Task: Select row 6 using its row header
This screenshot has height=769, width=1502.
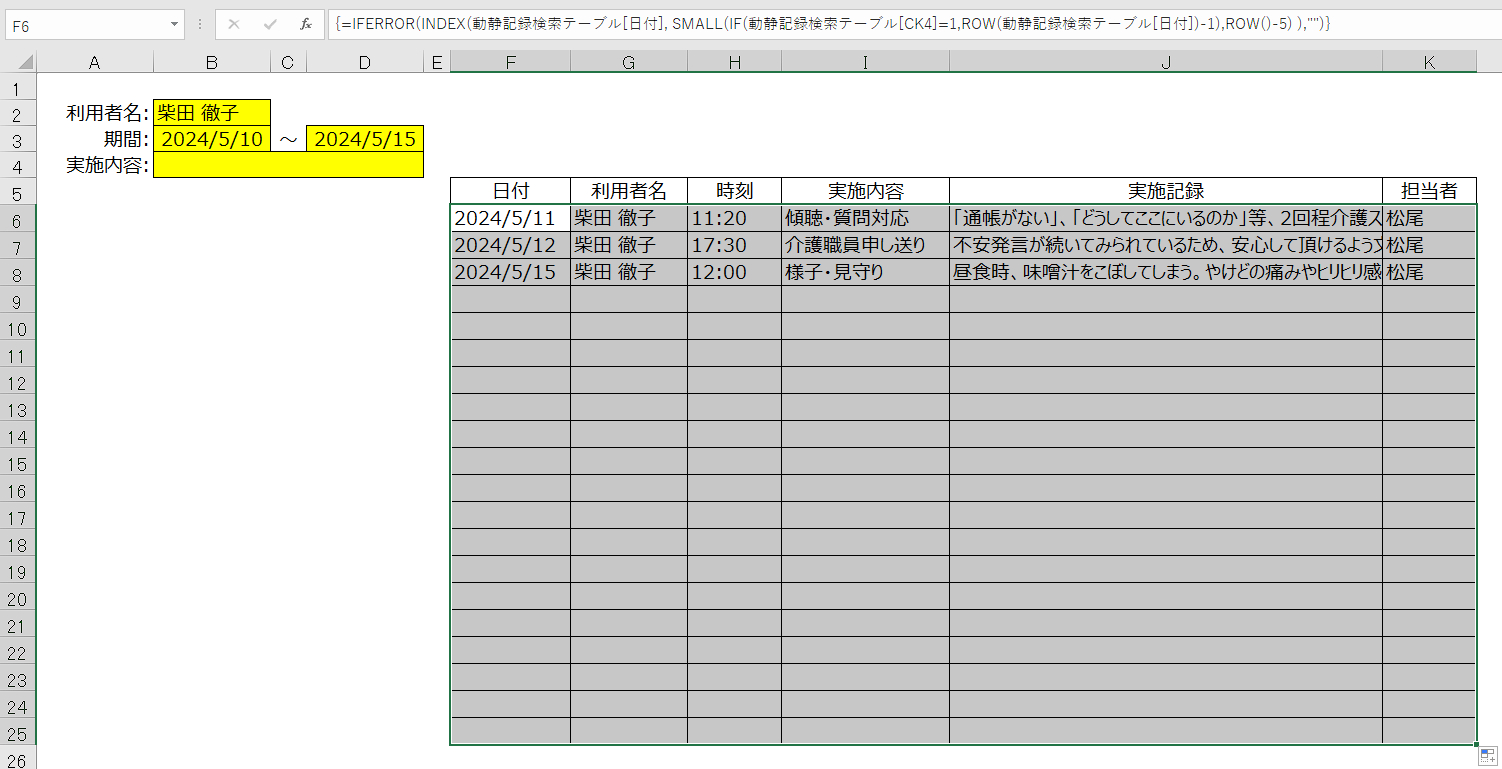Action: 24,218
